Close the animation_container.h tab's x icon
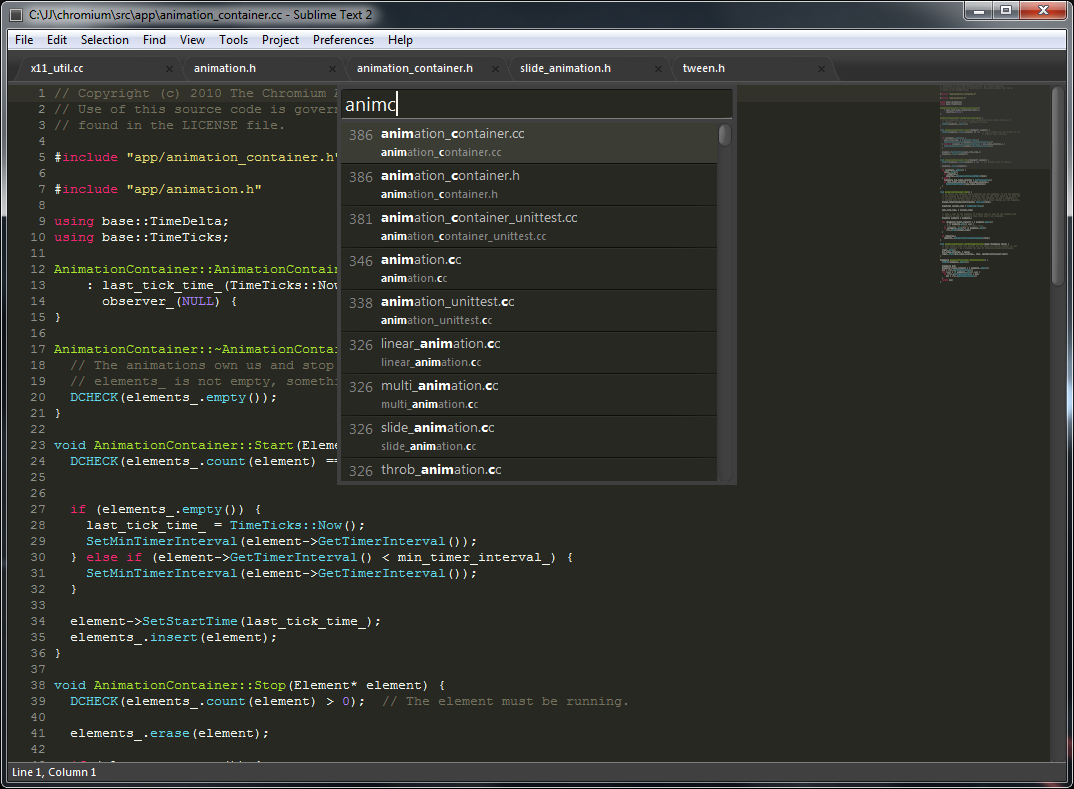Viewport: 1074px width, 789px height. (x=494, y=70)
